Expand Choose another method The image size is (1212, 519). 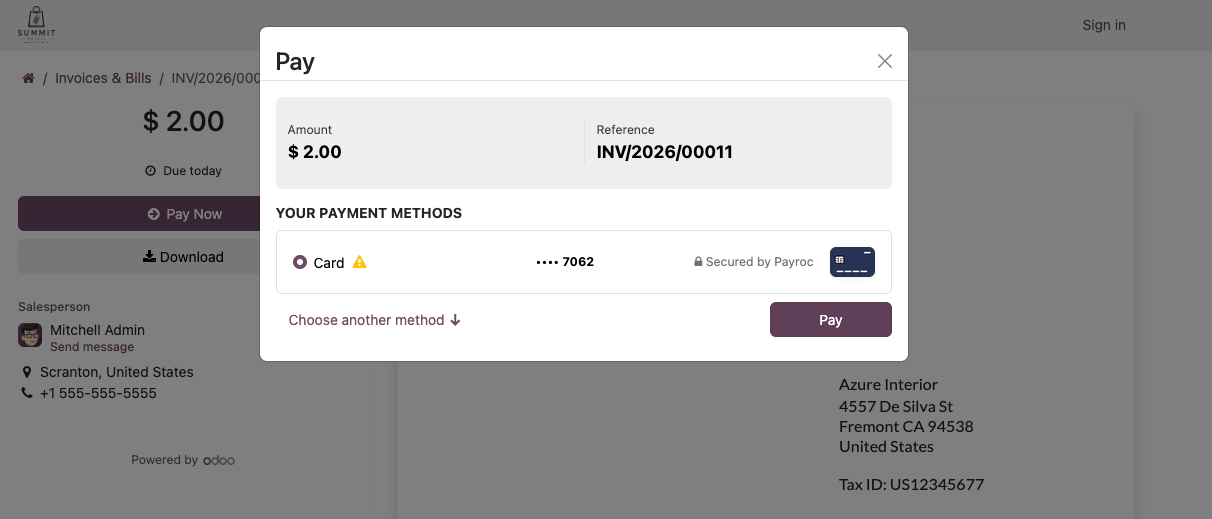coord(375,320)
